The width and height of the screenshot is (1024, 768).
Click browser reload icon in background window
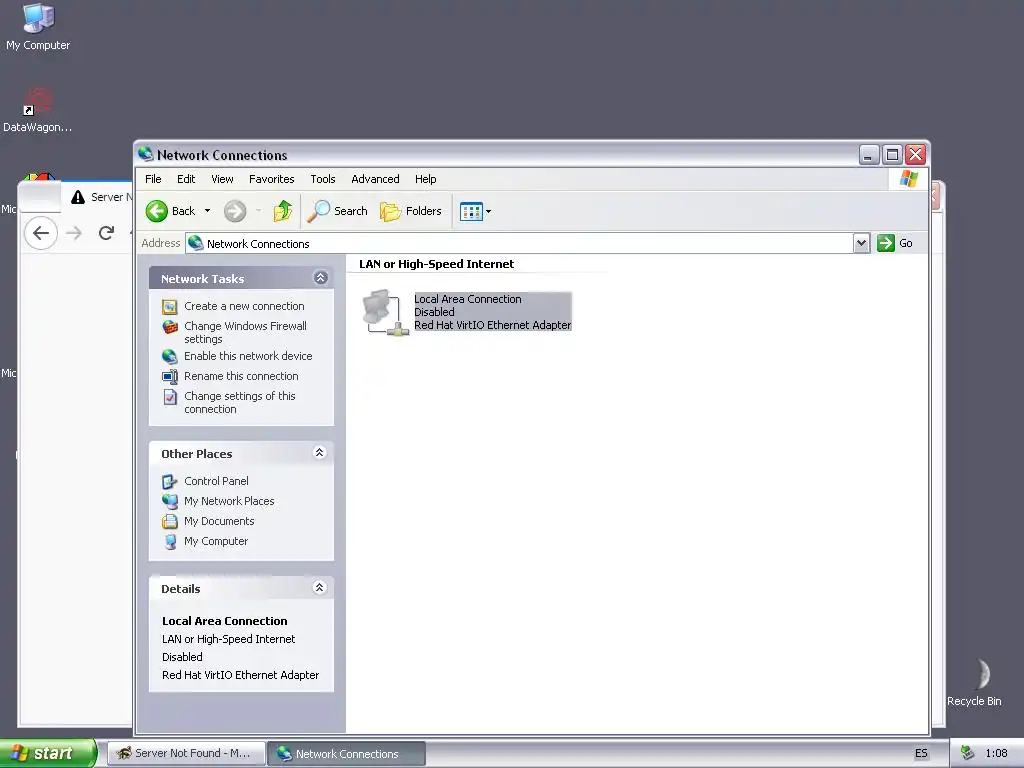[x=106, y=232]
